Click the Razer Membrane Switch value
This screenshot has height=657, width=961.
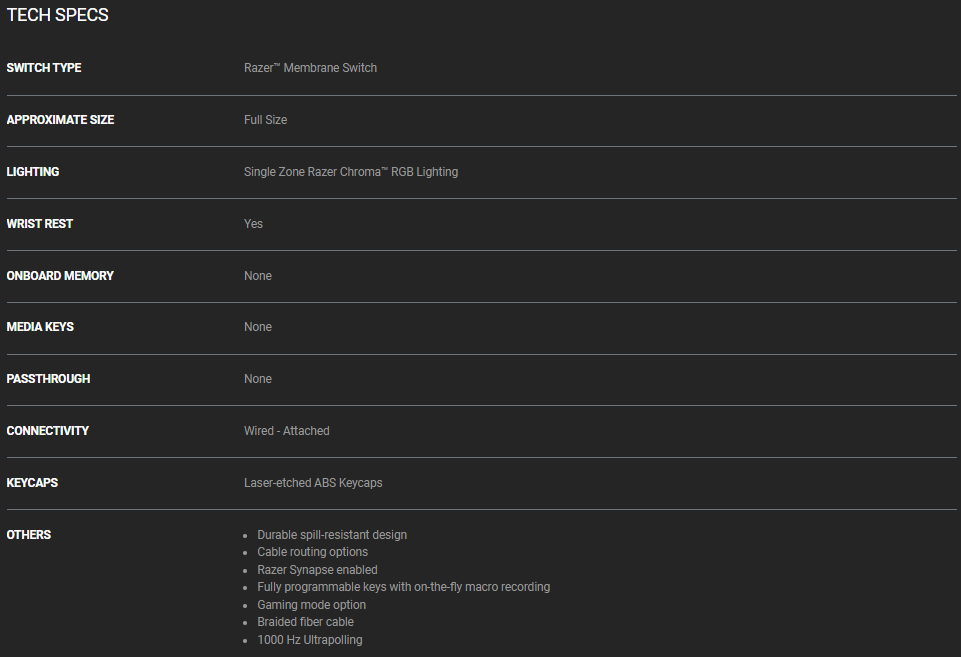310,68
